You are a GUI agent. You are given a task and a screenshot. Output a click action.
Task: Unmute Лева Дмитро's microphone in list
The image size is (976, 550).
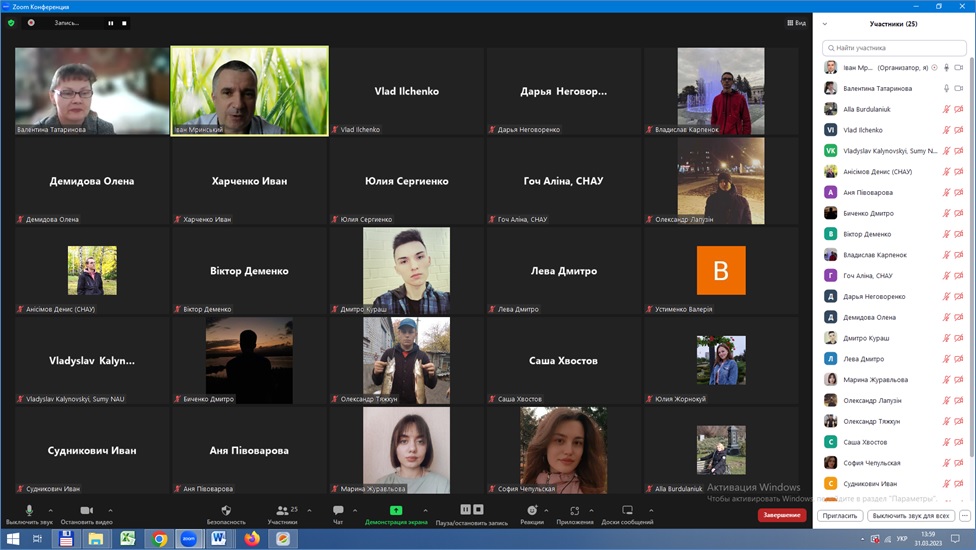[946, 359]
